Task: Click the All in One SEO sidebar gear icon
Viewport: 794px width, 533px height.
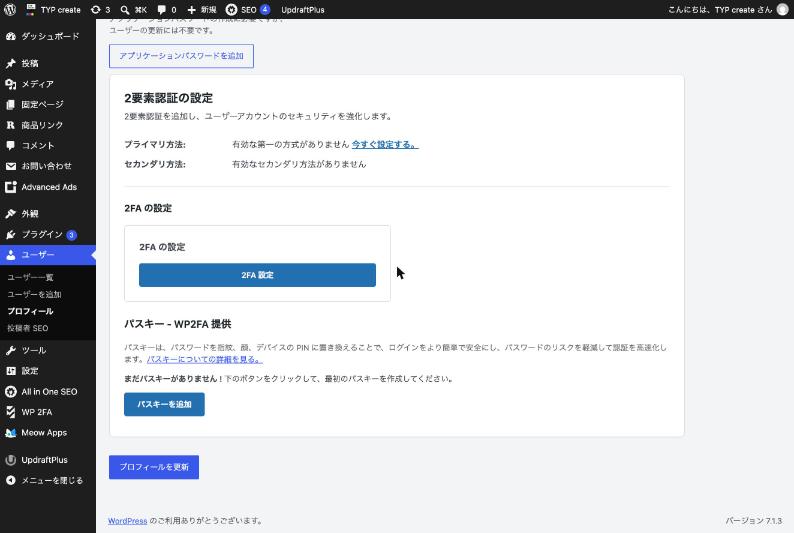Action: (11, 392)
